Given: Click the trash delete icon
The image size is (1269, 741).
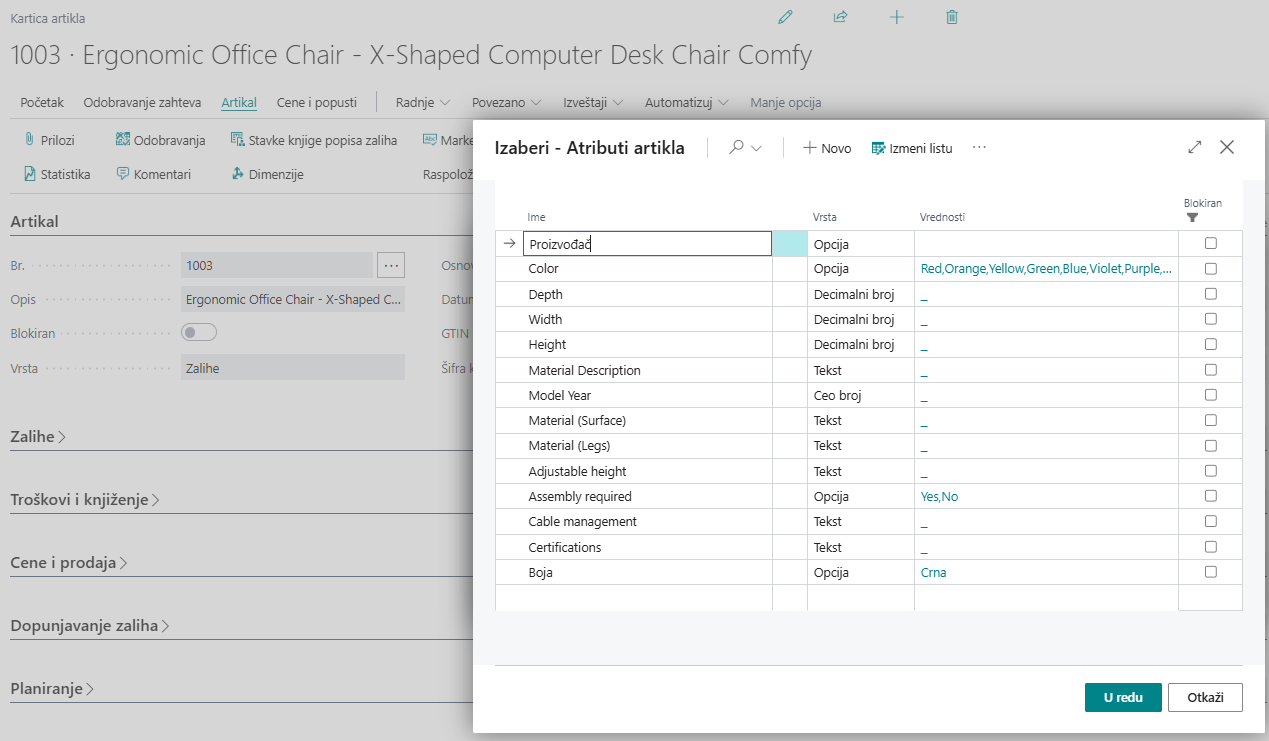Looking at the screenshot, I should point(952,17).
